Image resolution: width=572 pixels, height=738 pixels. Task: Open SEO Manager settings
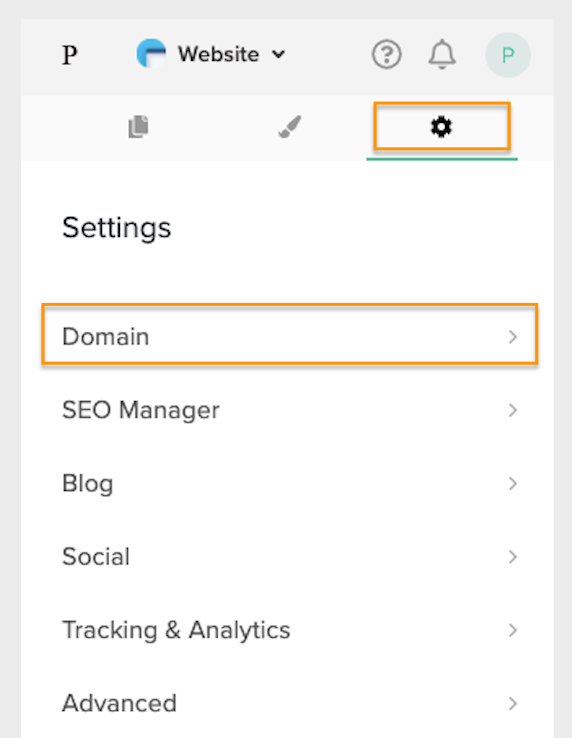pos(290,410)
